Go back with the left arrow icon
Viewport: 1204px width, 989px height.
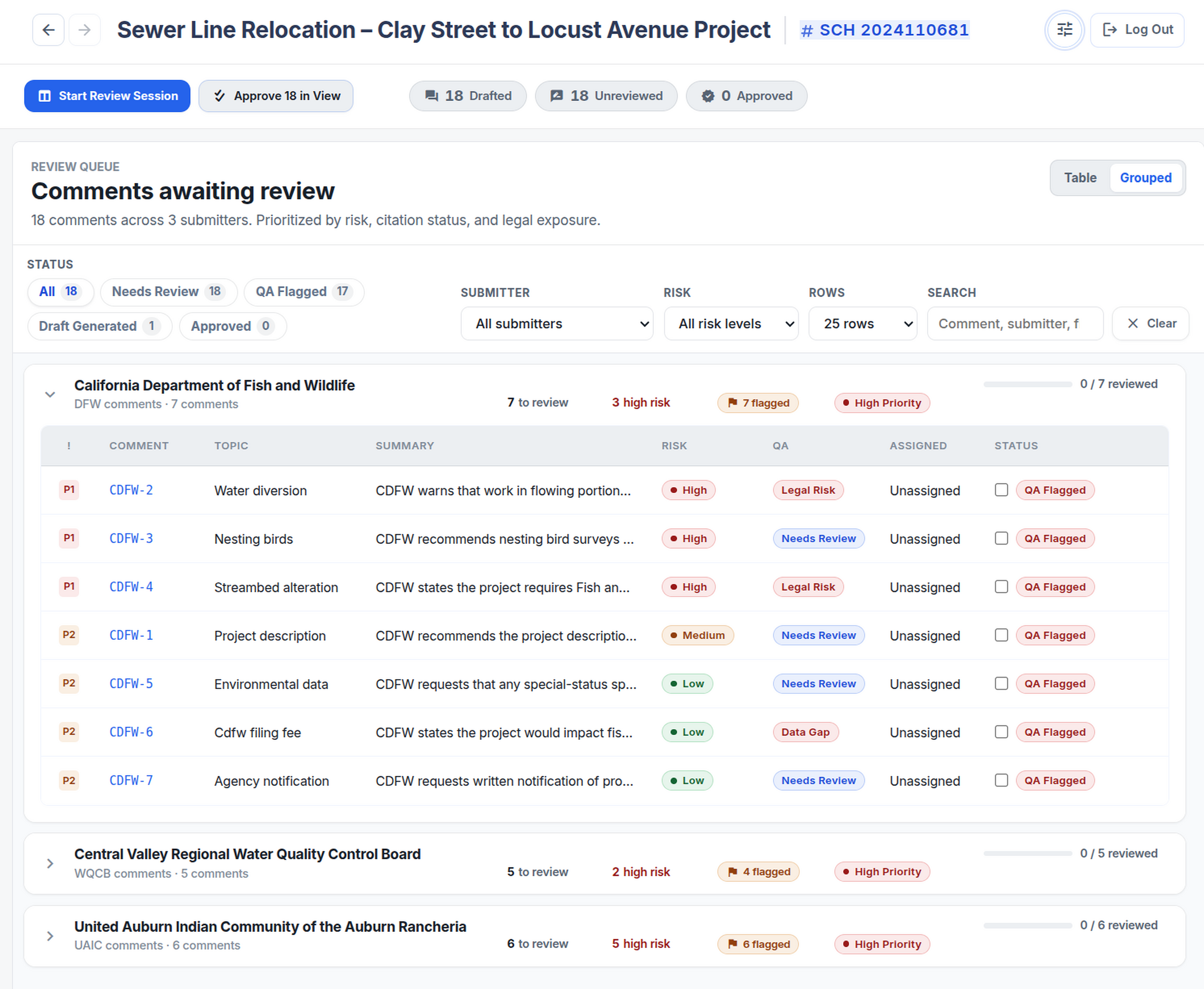pyautogui.click(x=48, y=29)
